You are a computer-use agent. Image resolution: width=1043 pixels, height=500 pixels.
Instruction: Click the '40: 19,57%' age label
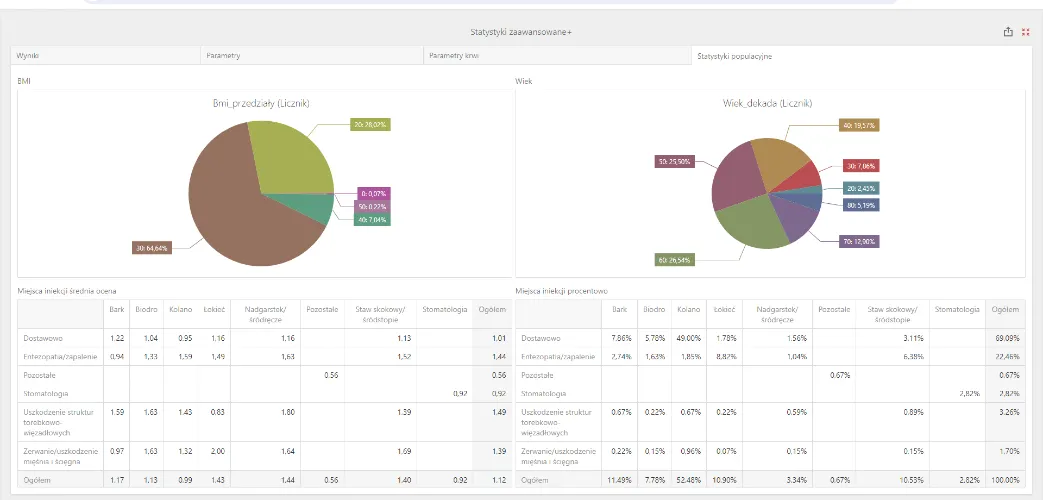pos(859,125)
